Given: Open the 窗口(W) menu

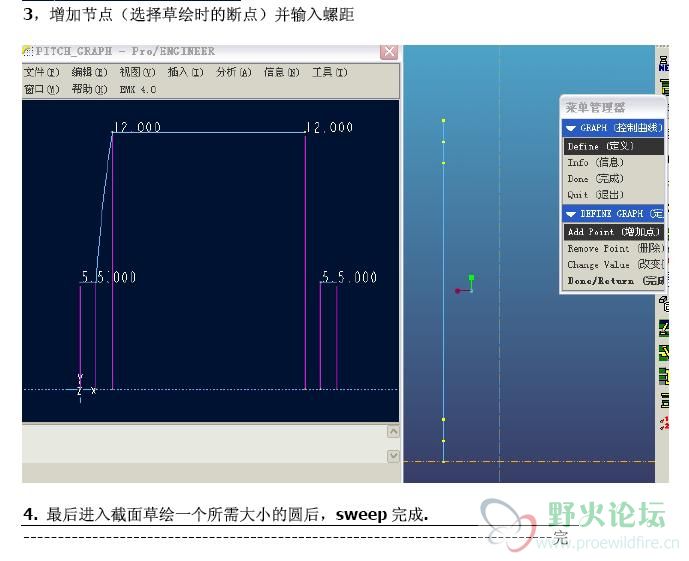Looking at the screenshot, I should [x=41, y=90].
